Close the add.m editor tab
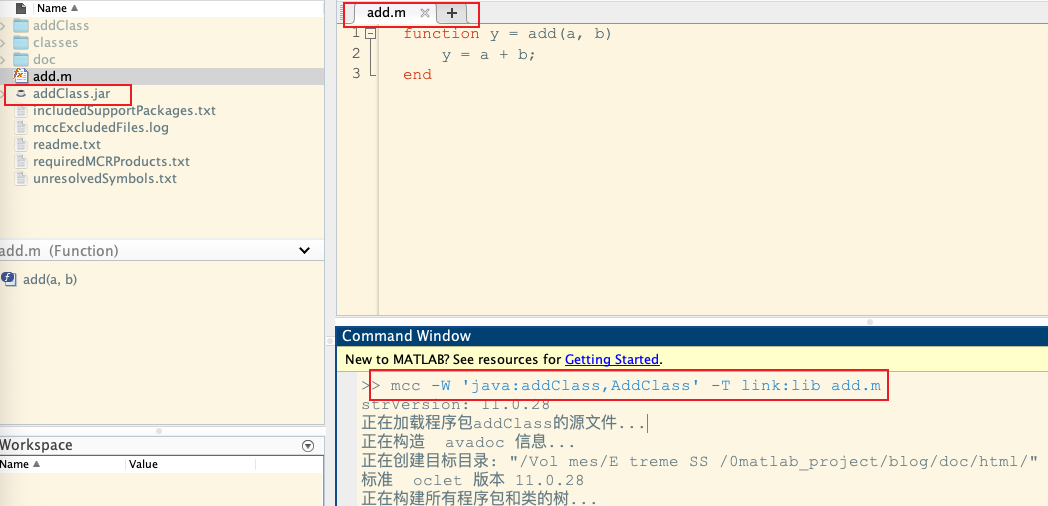This screenshot has height=506, width=1048. (424, 13)
